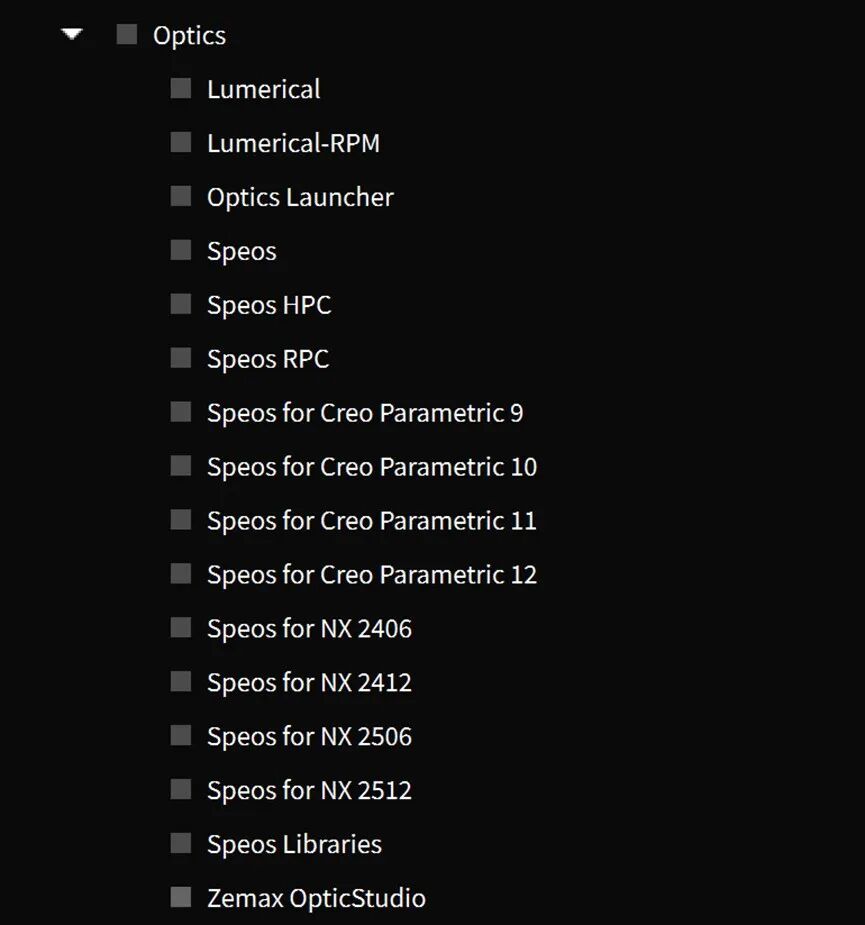865x925 pixels.
Task: Tick the Speos for NX 2506 checkbox
Action: point(181,736)
